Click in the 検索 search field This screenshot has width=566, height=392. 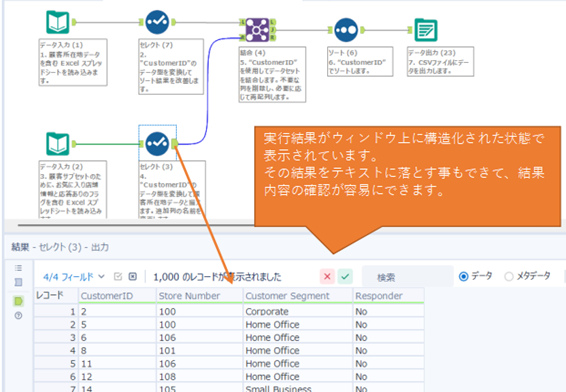point(408,277)
